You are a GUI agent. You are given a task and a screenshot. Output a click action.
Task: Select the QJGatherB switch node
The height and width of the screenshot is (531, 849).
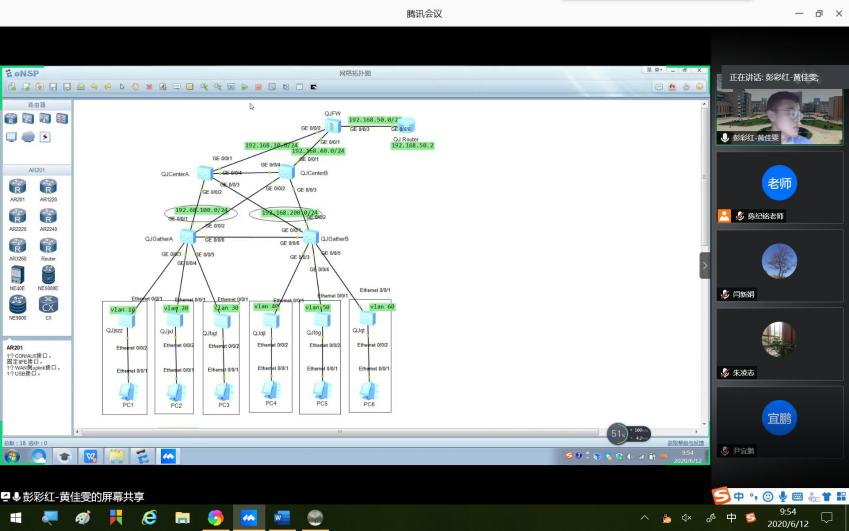point(311,237)
